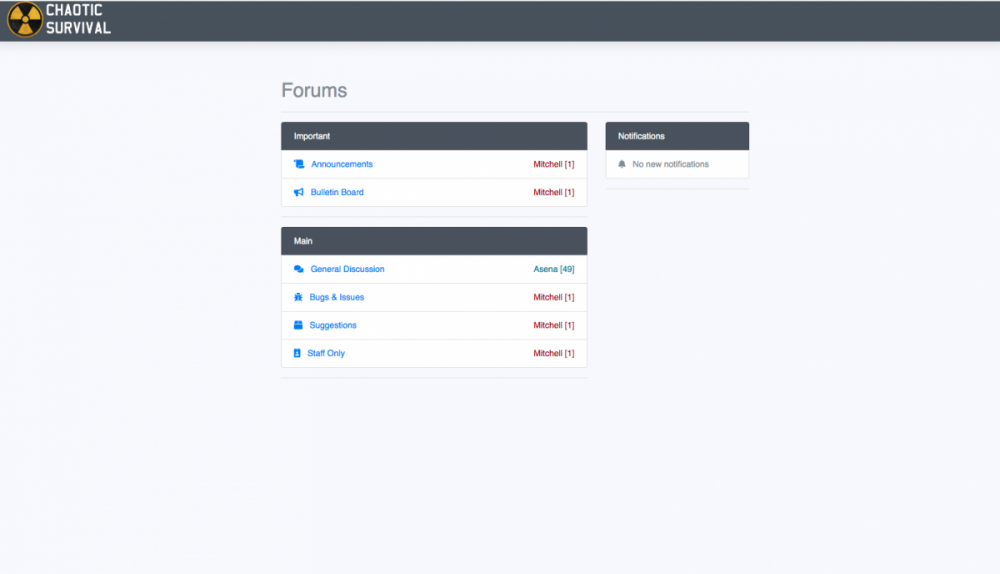Viewport: 1000px width, 574px height.
Task: Click the notifications bell icon
Action: point(622,164)
